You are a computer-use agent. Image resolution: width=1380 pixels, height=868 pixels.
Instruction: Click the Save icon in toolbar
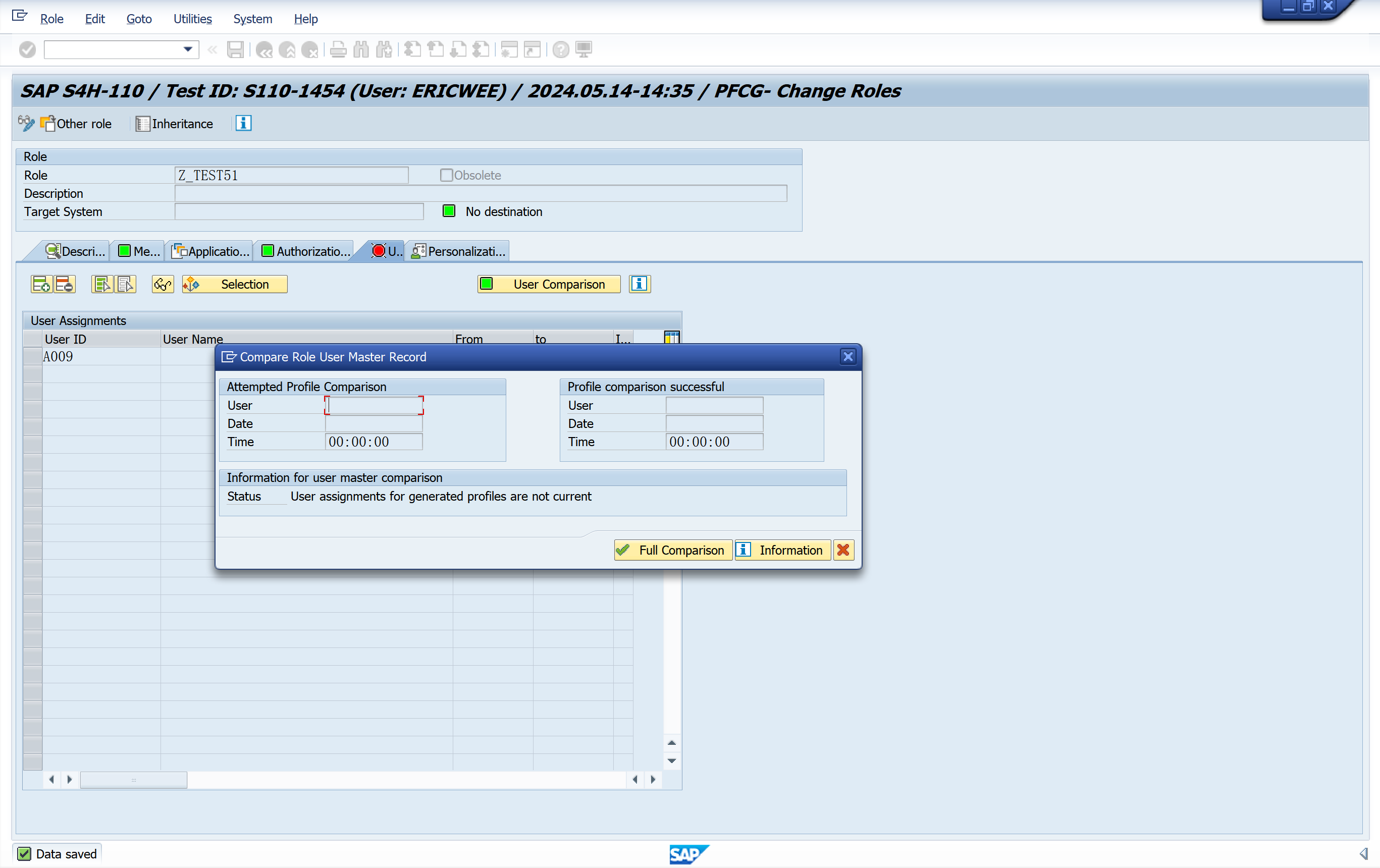235,50
